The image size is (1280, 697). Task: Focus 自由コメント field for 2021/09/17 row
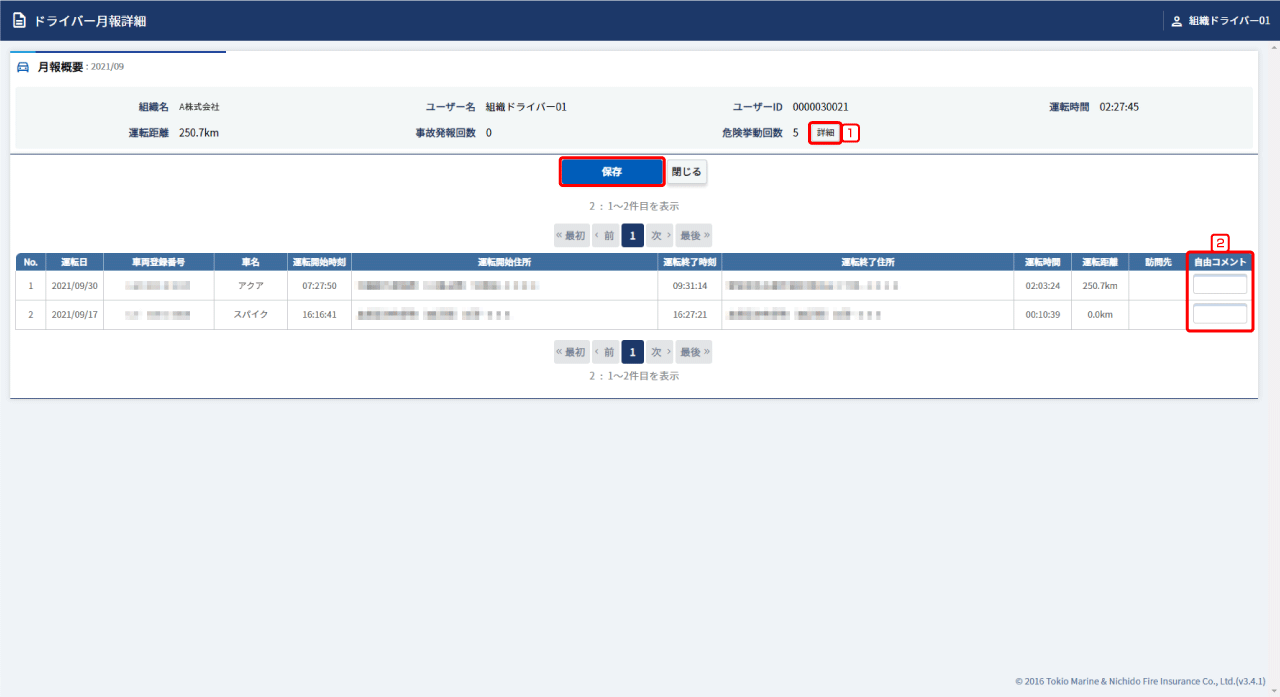coord(1220,315)
